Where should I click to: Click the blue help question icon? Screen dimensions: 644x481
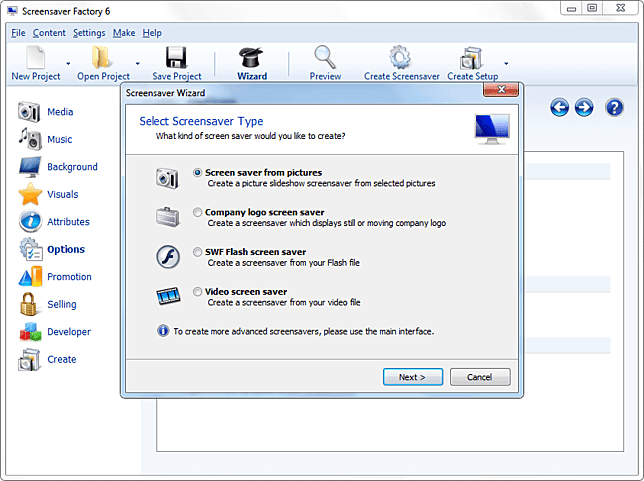pyautogui.click(x=614, y=108)
